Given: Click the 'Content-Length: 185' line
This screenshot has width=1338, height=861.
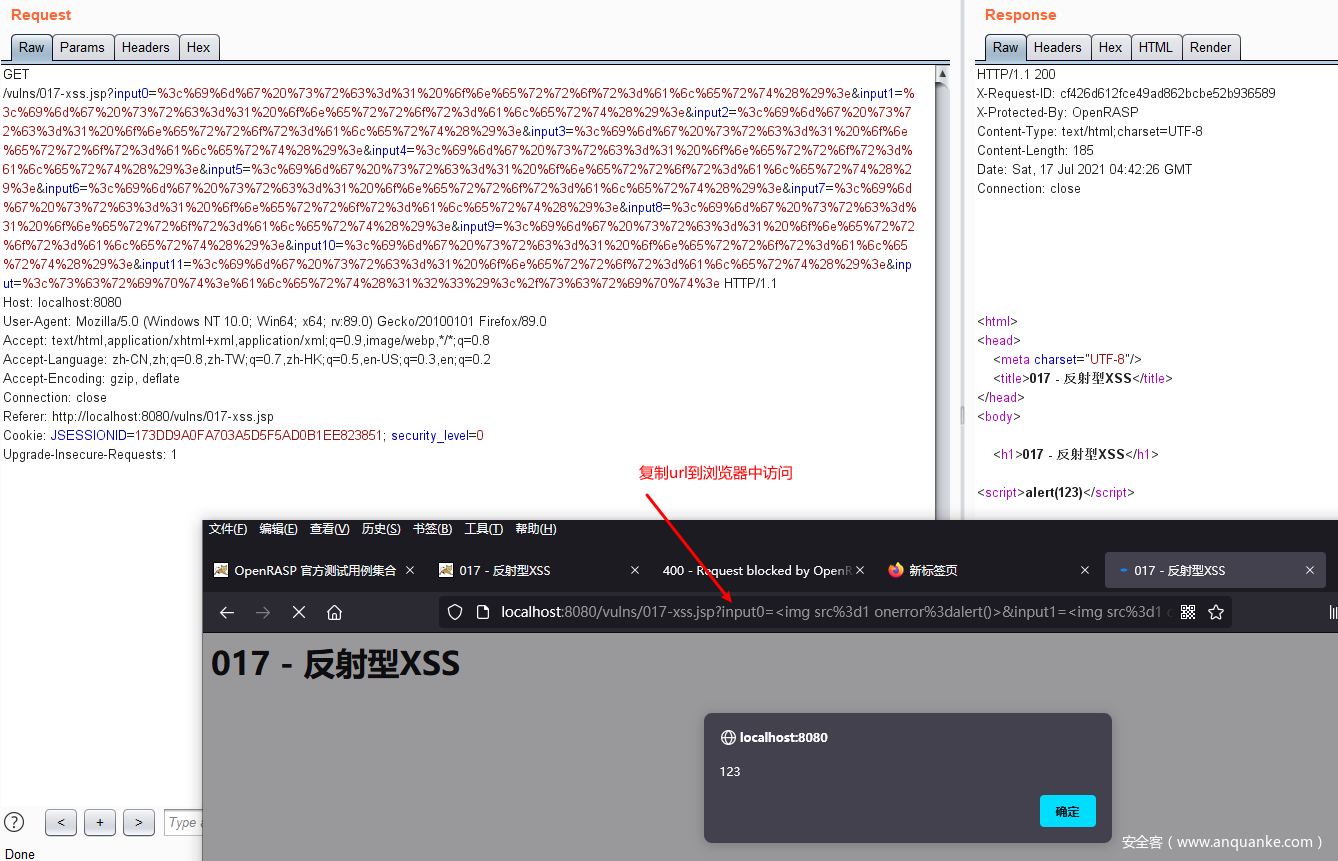Looking at the screenshot, I should pyautogui.click(x=1035, y=150).
